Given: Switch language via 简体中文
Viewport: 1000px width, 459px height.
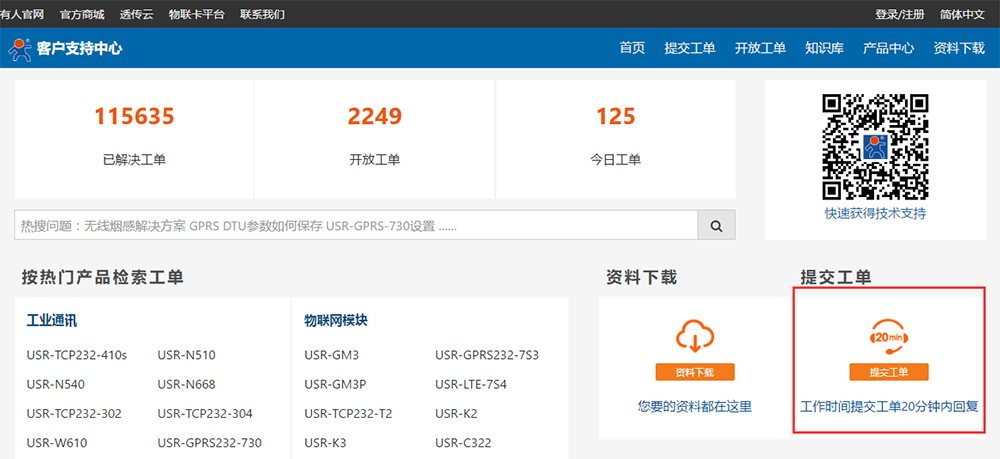Looking at the screenshot, I should [962, 14].
